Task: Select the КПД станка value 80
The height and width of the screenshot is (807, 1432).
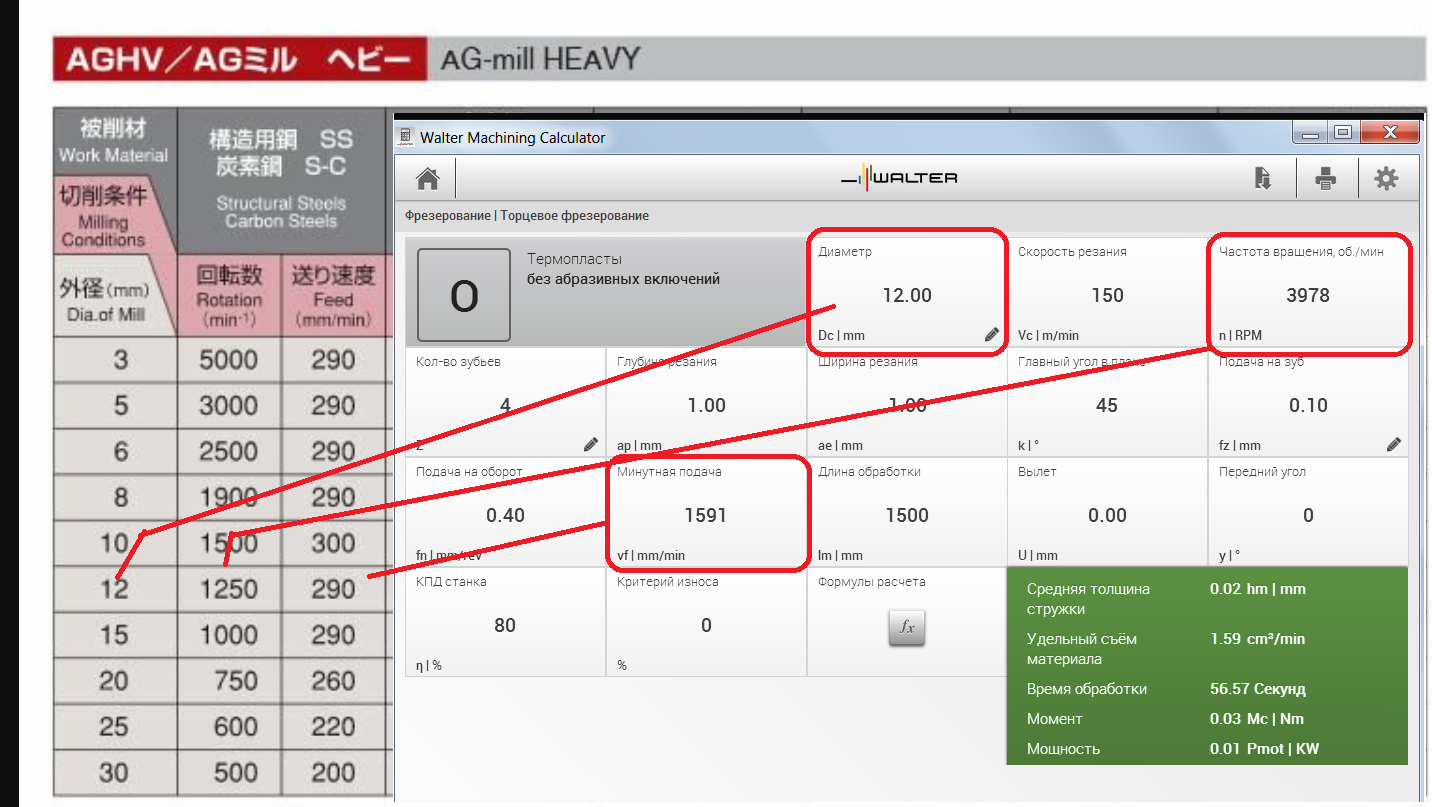Action: coord(505,625)
